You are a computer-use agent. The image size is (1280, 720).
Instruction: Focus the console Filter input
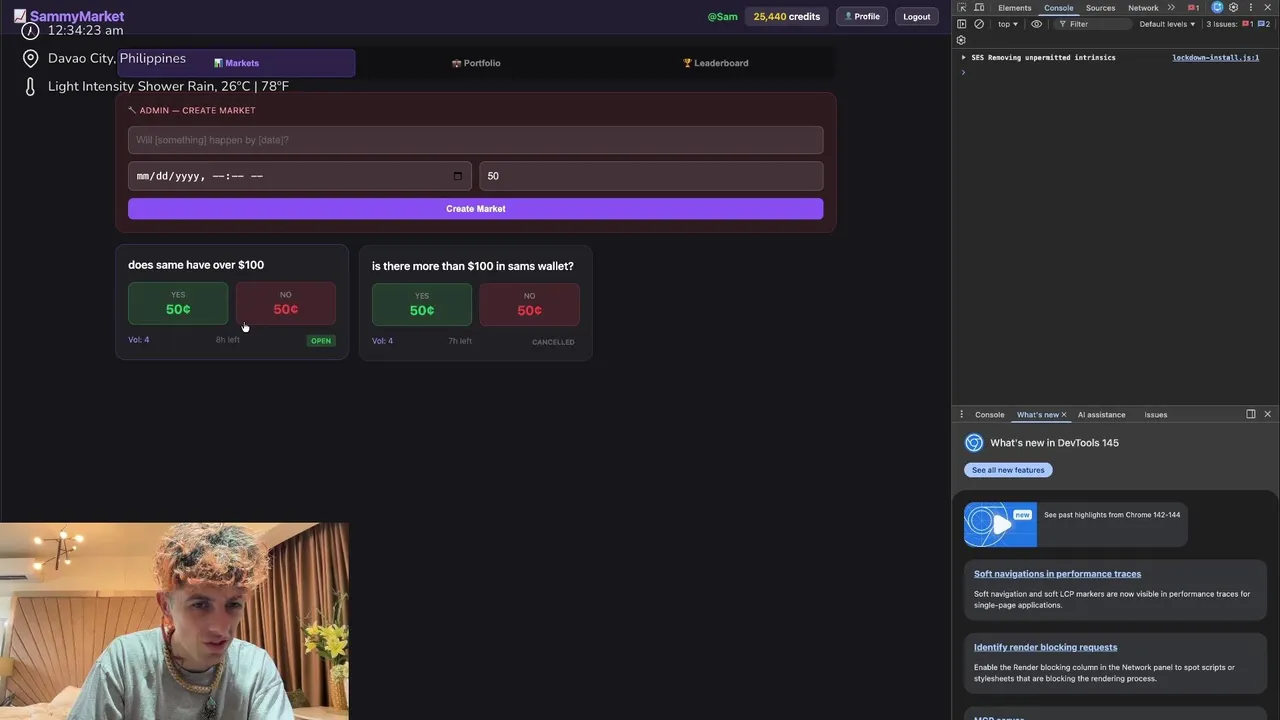[x=1092, y=24]
